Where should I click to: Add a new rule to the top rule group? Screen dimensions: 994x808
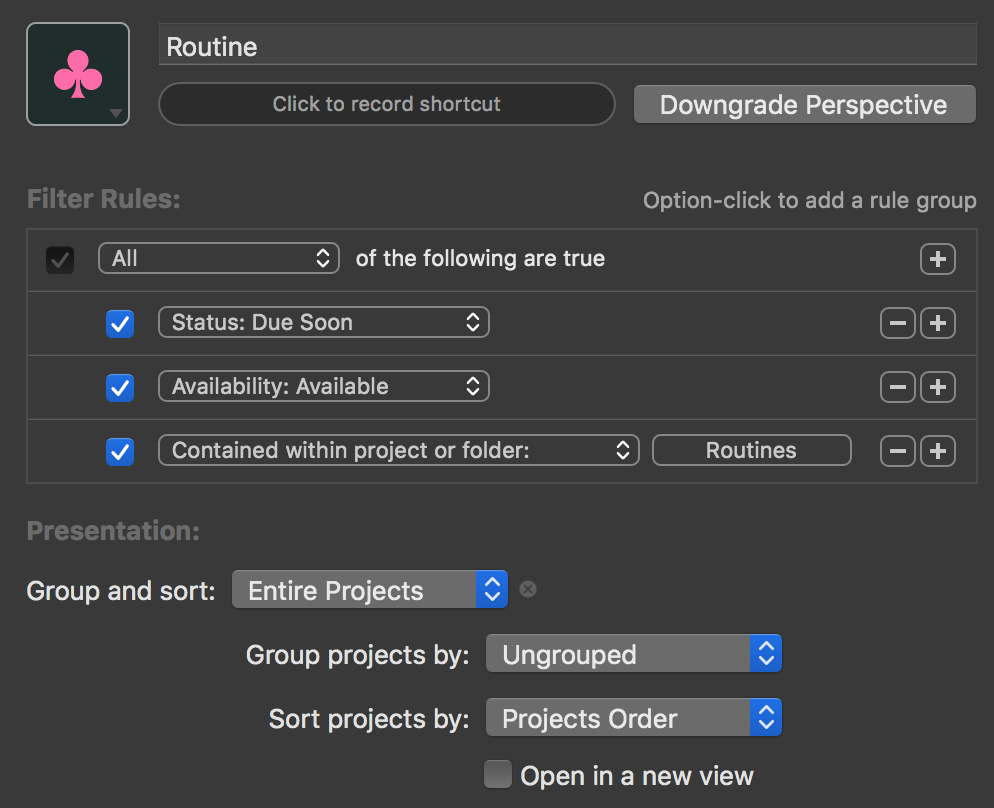[937, 258]
